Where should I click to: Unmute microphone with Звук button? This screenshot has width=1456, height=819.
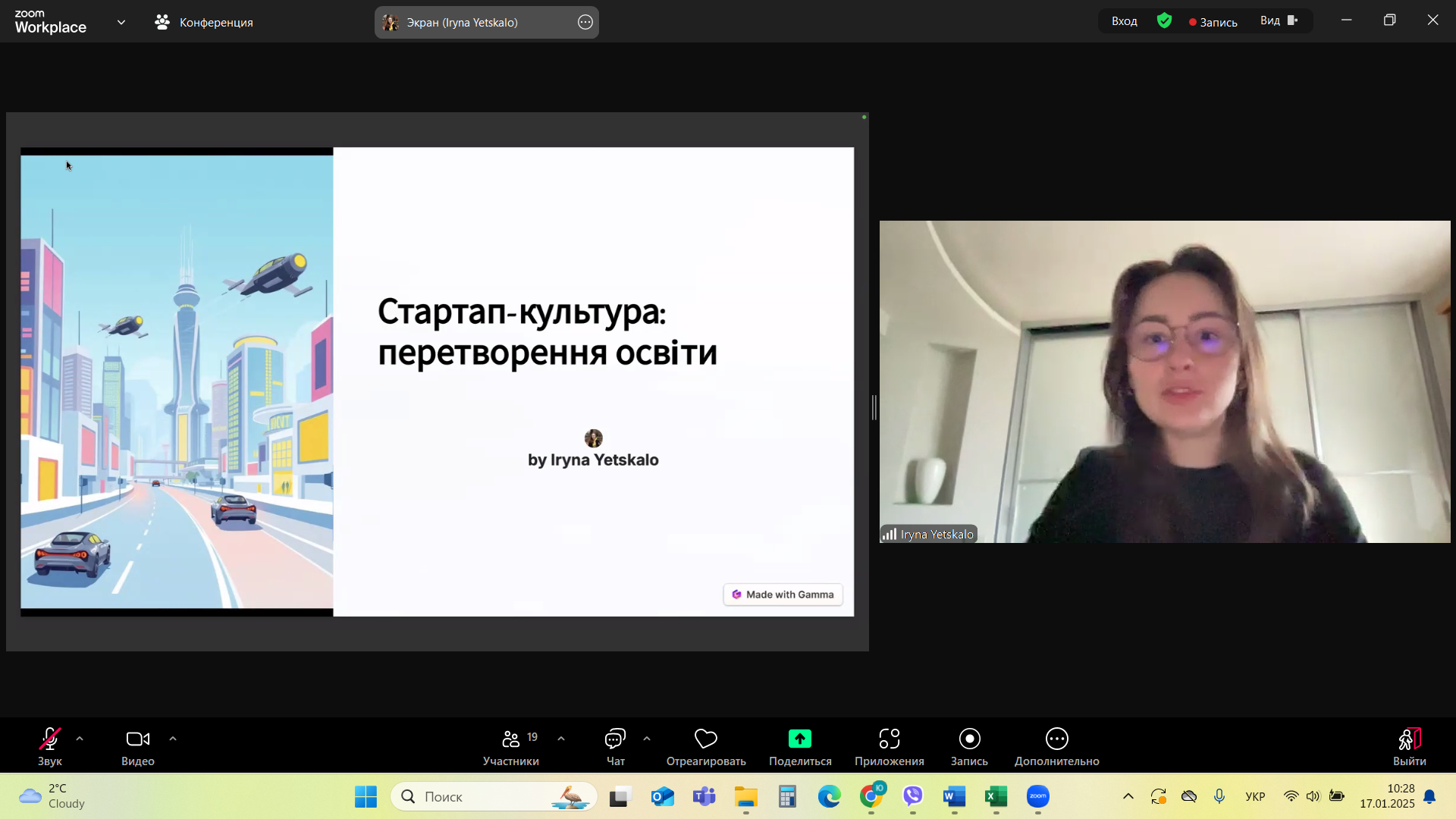coord(50,746)
